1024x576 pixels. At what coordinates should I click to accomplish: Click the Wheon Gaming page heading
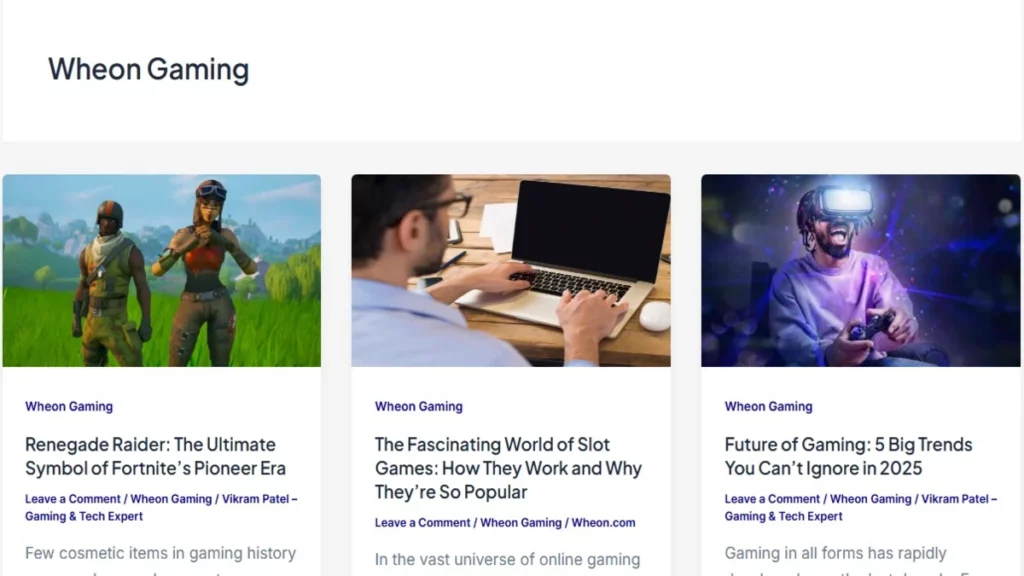click(x=148, y=69)
